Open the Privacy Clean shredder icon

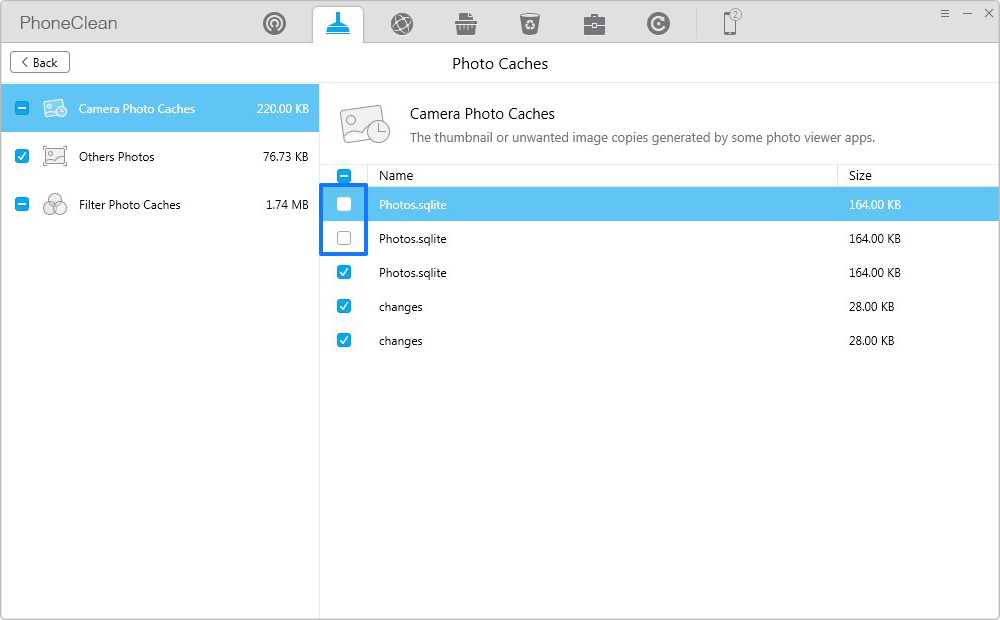465,24
